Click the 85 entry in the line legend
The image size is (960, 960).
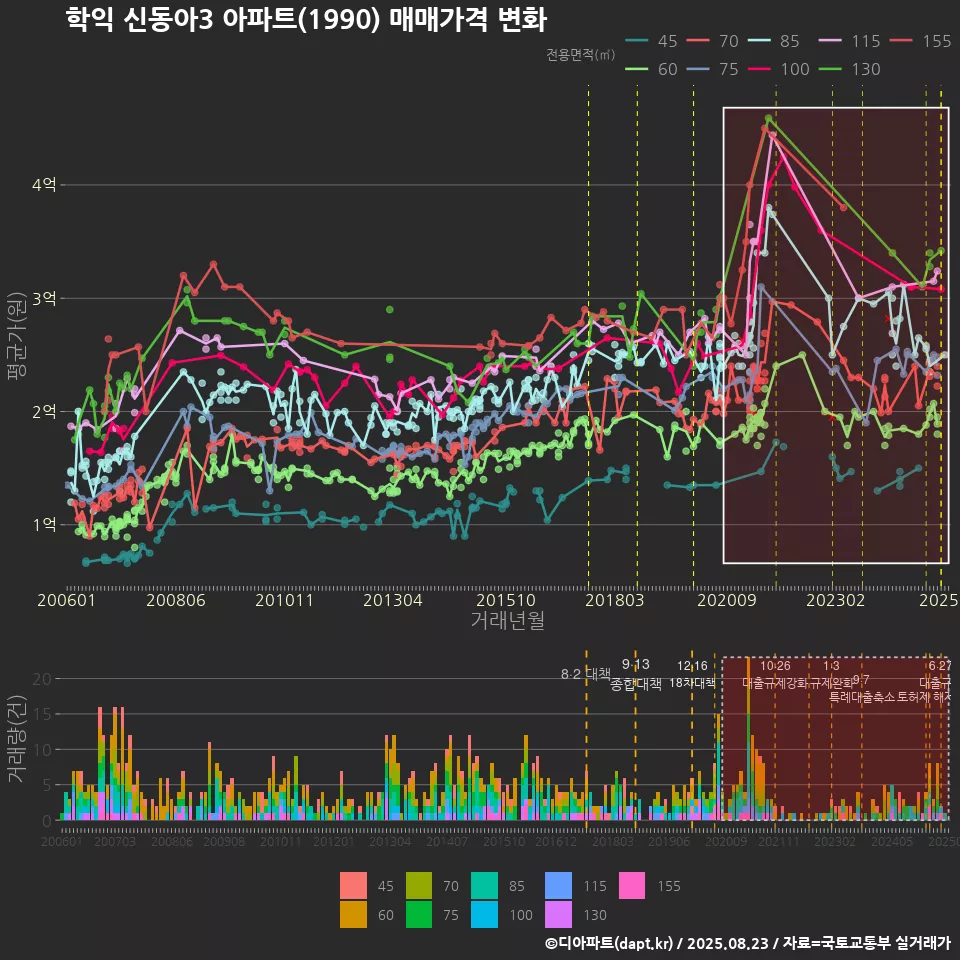(774, 41)
